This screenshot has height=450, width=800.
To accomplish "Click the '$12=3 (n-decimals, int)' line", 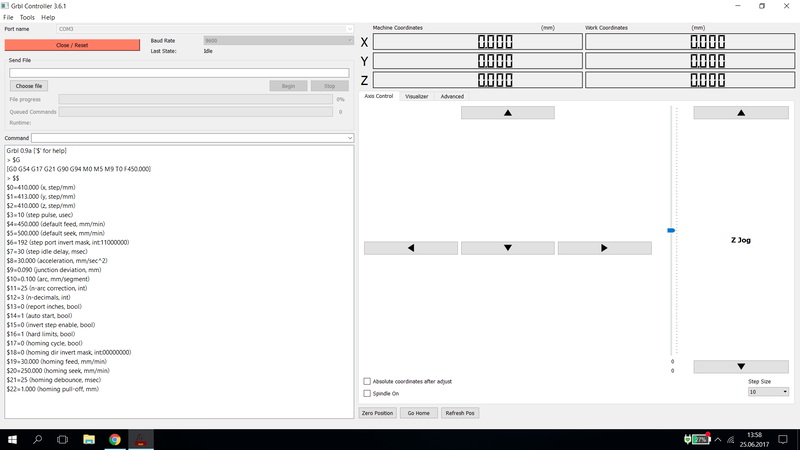I will pyautogui.click(x=39, y=297).
